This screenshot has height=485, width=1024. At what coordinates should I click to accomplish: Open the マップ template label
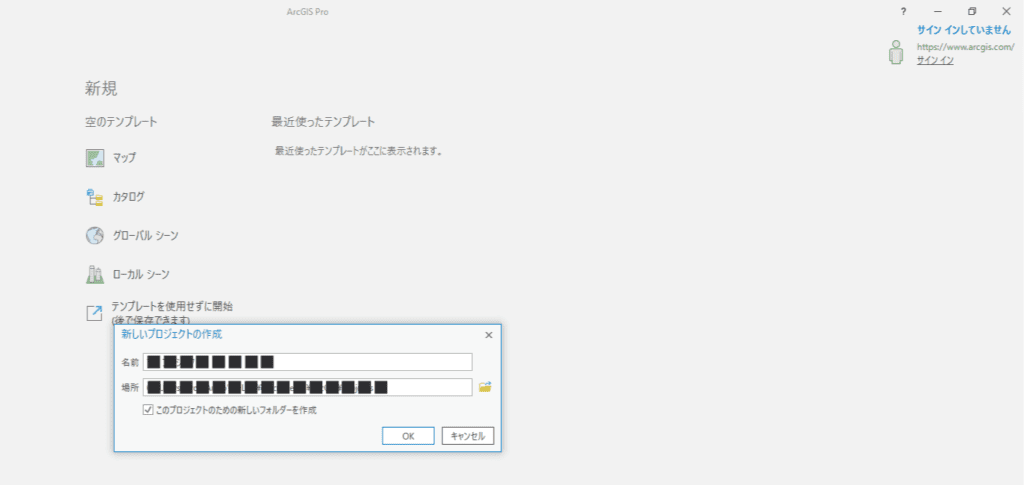click(x=125, y=158)
